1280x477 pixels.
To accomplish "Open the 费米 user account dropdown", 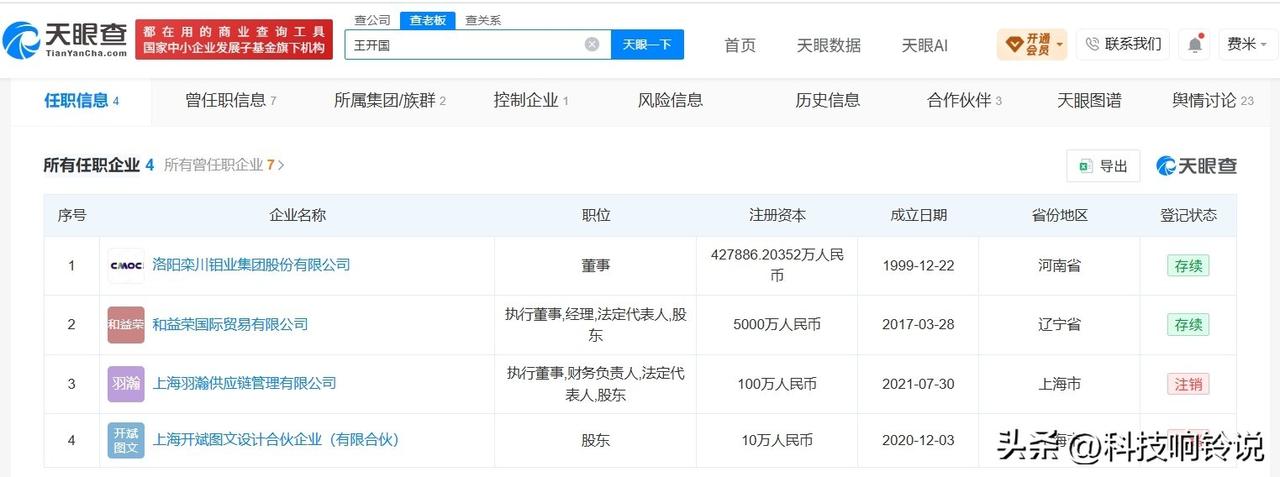I will [1247, 44].
